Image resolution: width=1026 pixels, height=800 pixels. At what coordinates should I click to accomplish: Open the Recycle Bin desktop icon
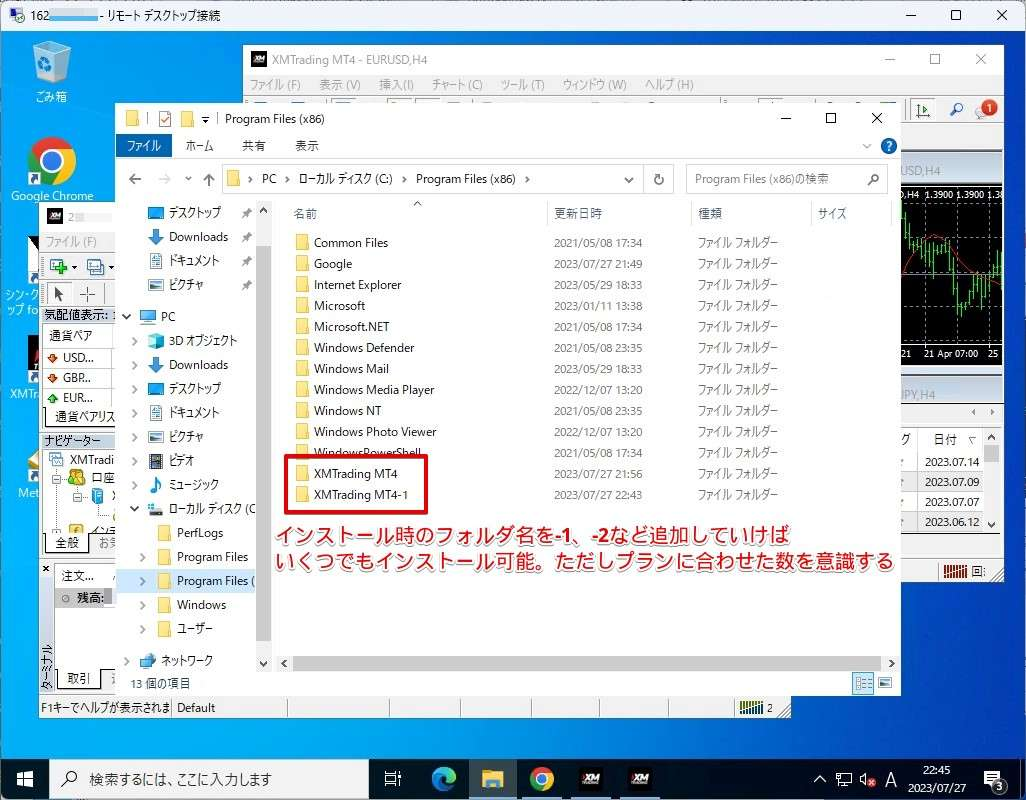pos(51,72)
